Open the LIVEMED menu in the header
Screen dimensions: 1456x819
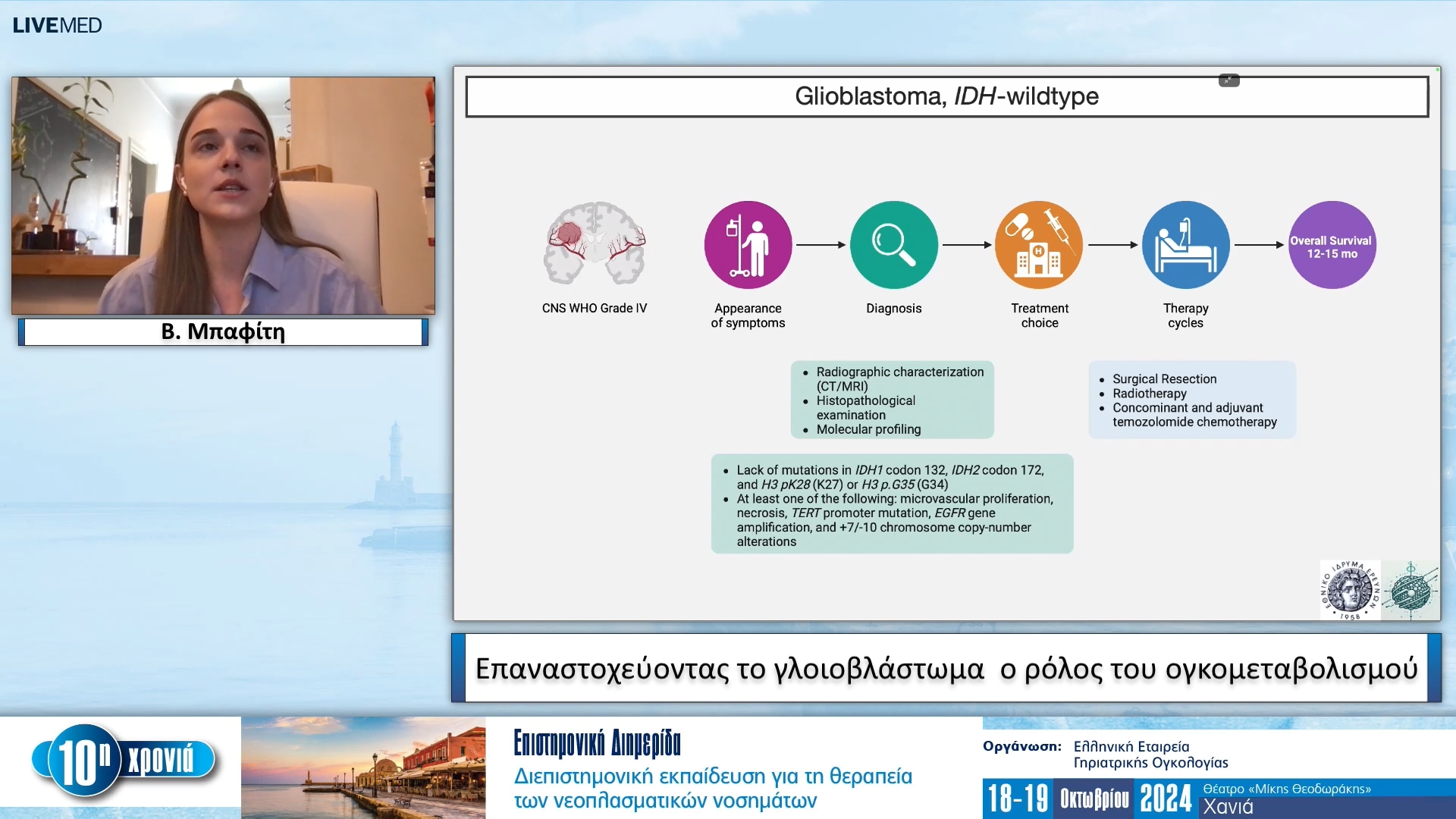pyautogui.click(x=57, y=24)
